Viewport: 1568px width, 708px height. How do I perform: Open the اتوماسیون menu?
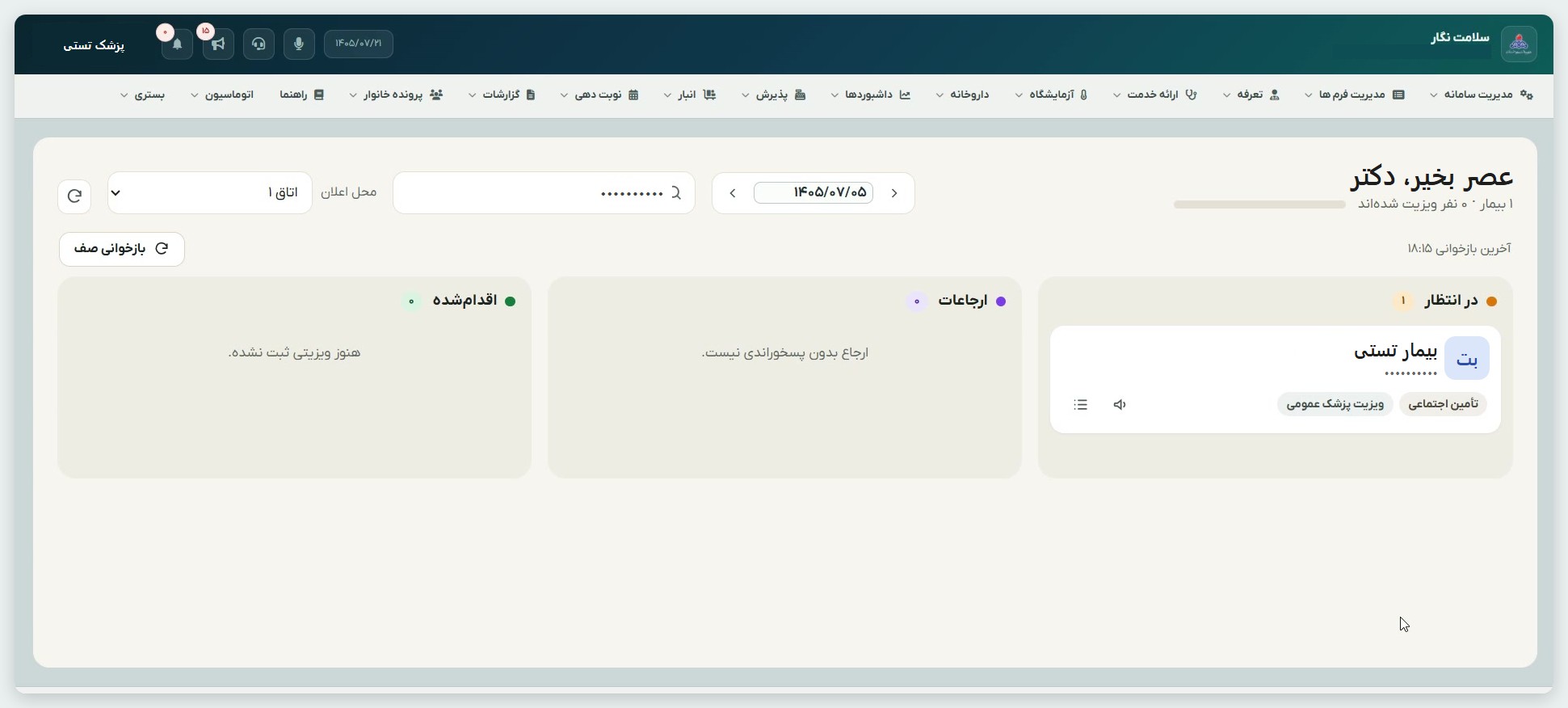coord(222,95)
